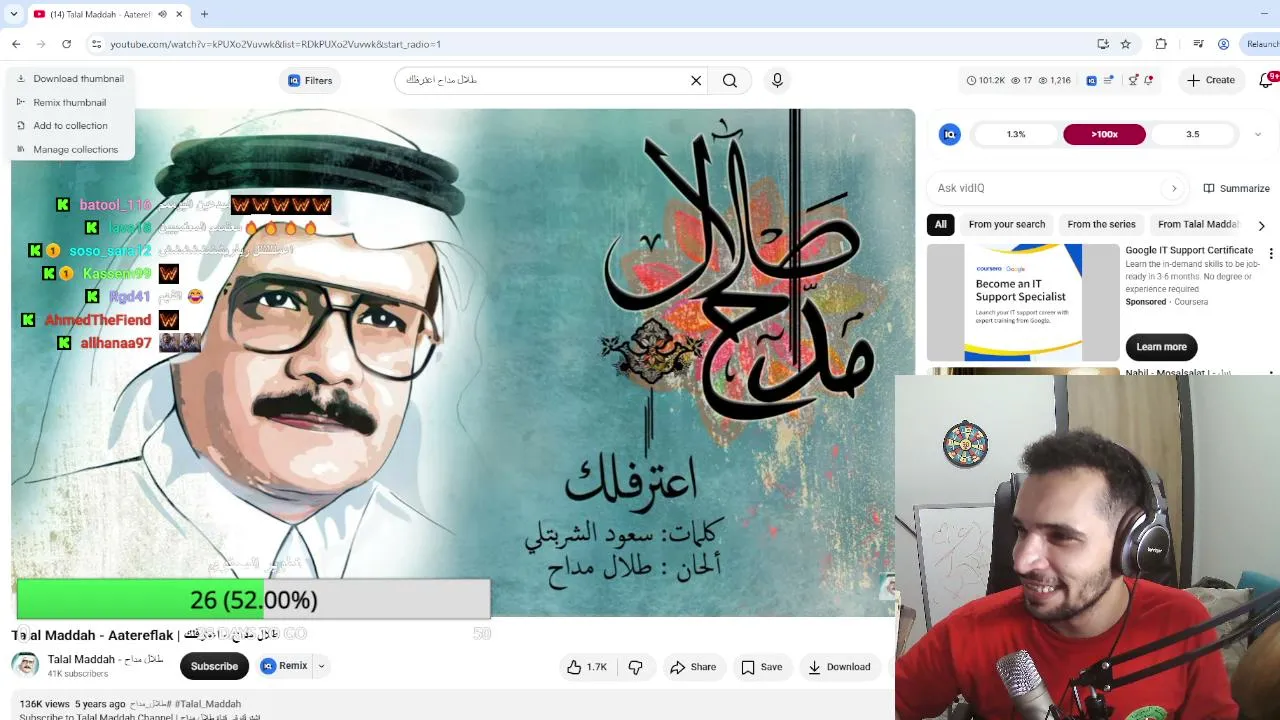Open the vidIQ bell alert icon
This screenshot has height=720, width=1280.
click(x=1149, y=80)
